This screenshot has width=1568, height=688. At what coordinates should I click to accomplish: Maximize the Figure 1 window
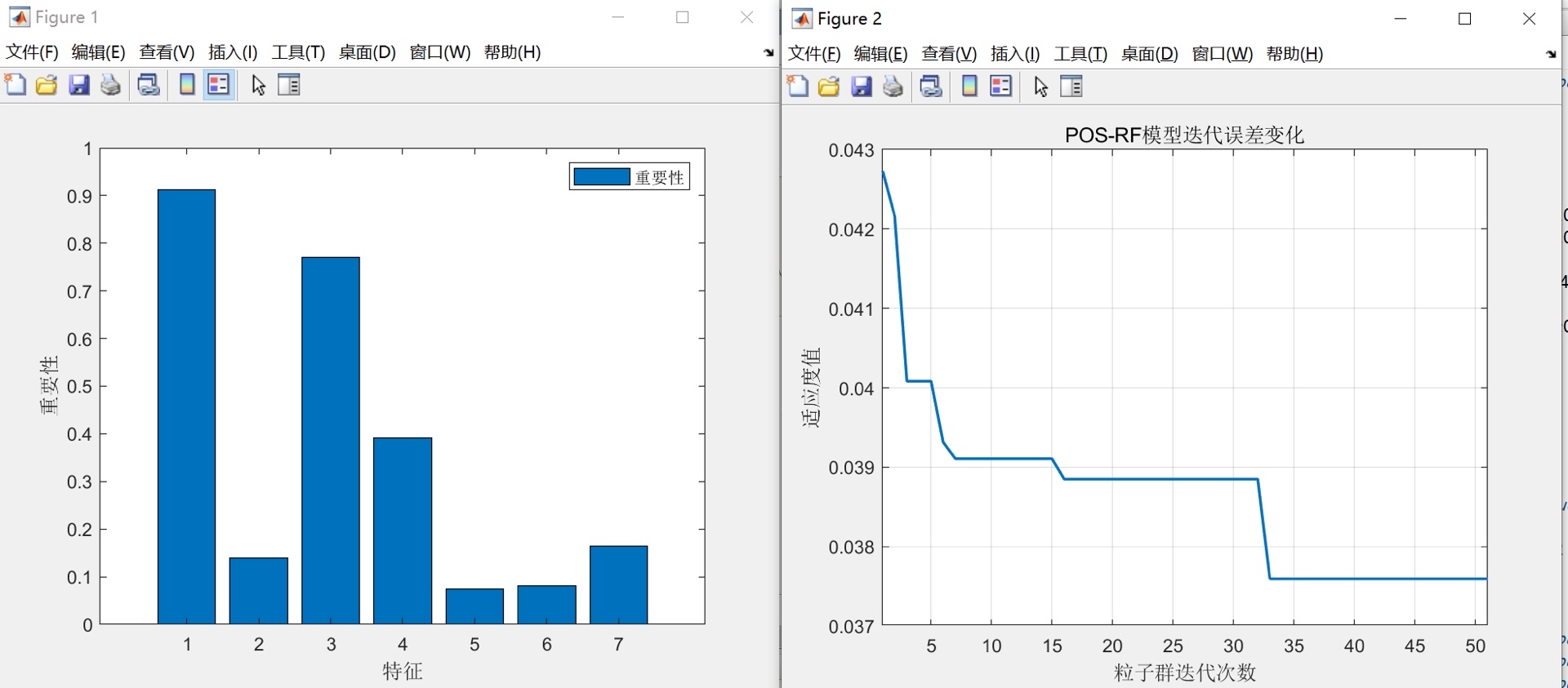[x=683, y=17]
